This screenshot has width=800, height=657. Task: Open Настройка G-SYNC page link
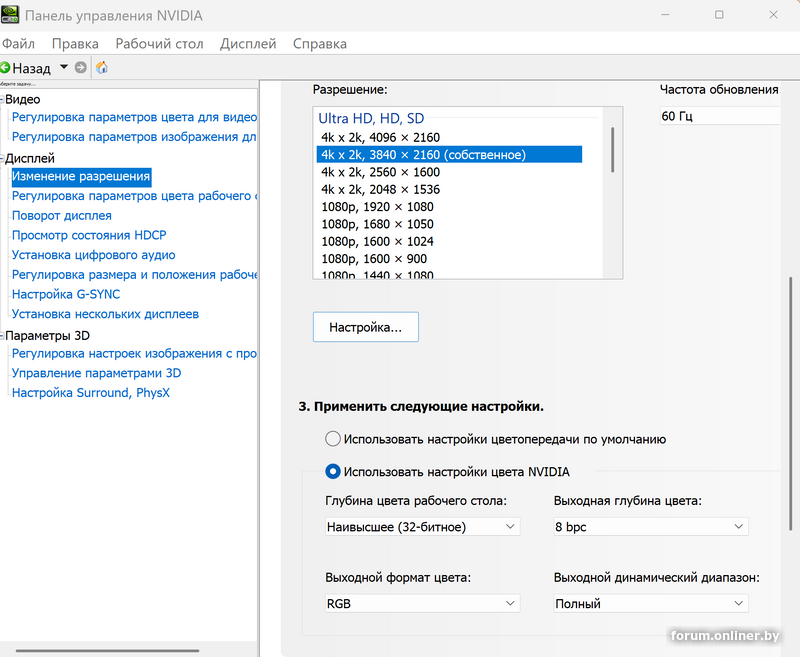tap(65, 294)
